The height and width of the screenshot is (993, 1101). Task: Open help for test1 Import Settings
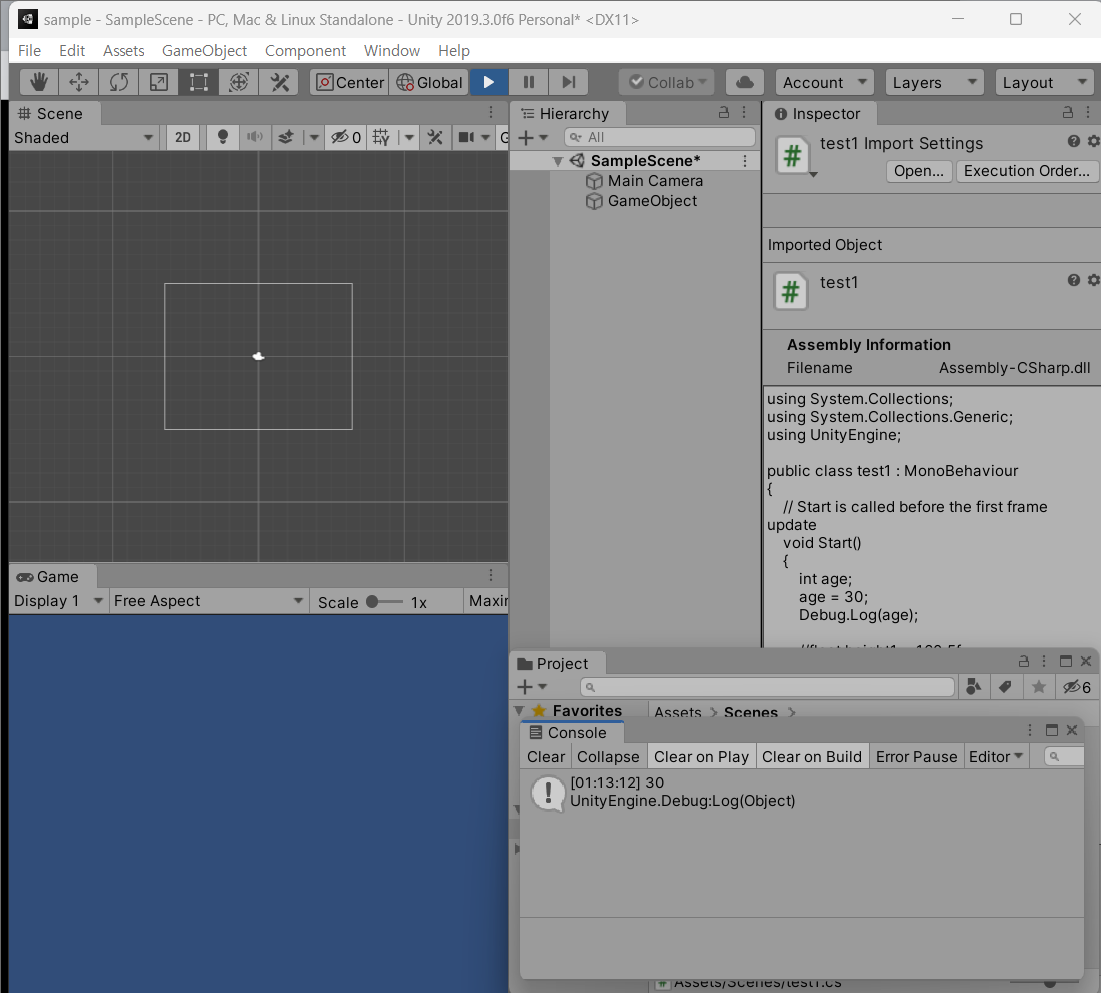point(1074,141)
